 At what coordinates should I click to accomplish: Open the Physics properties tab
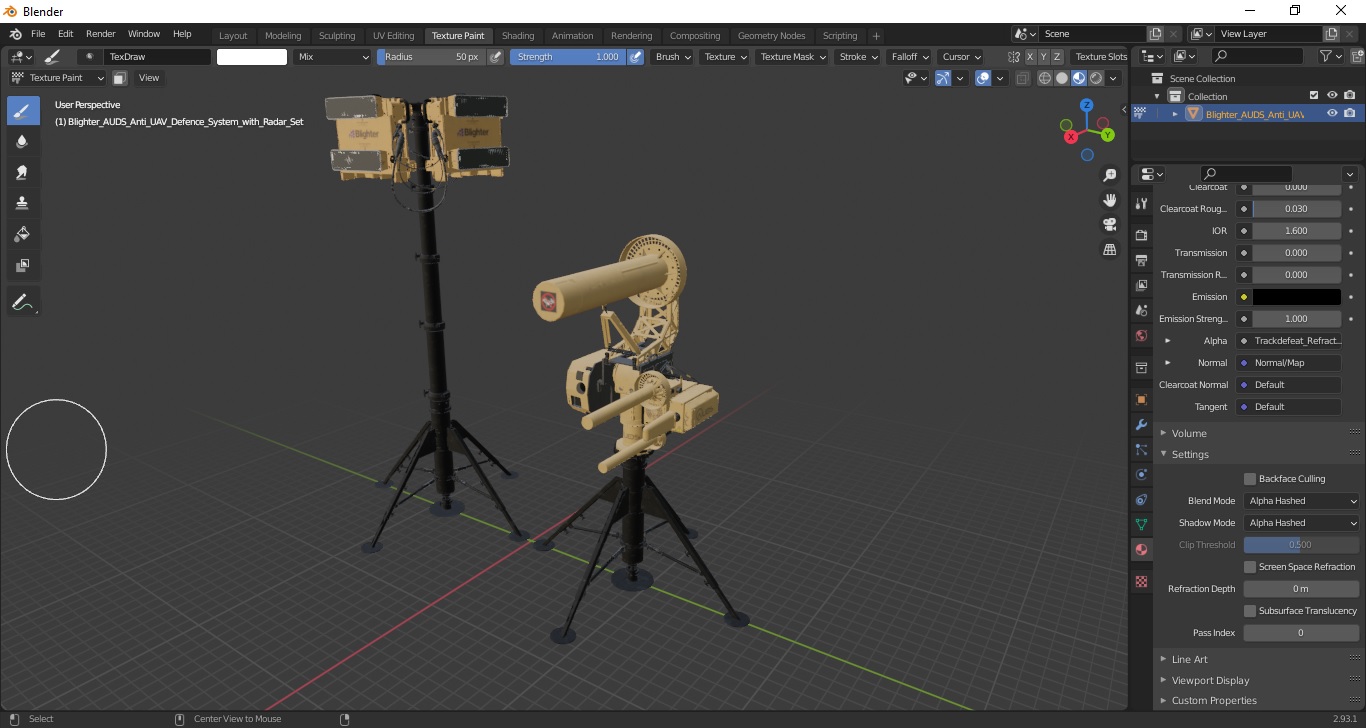coord(1141,474)
